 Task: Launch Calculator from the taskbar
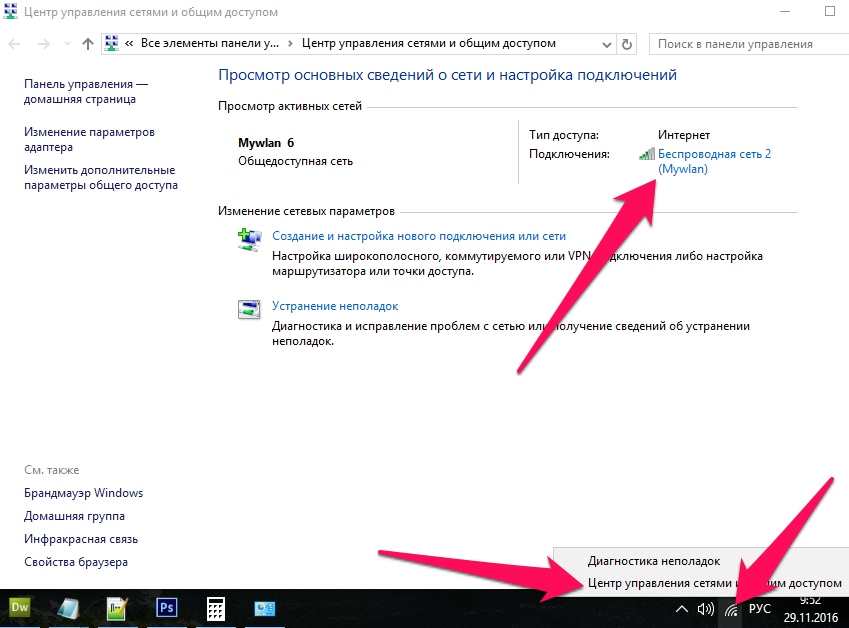[x=215, y=607]
